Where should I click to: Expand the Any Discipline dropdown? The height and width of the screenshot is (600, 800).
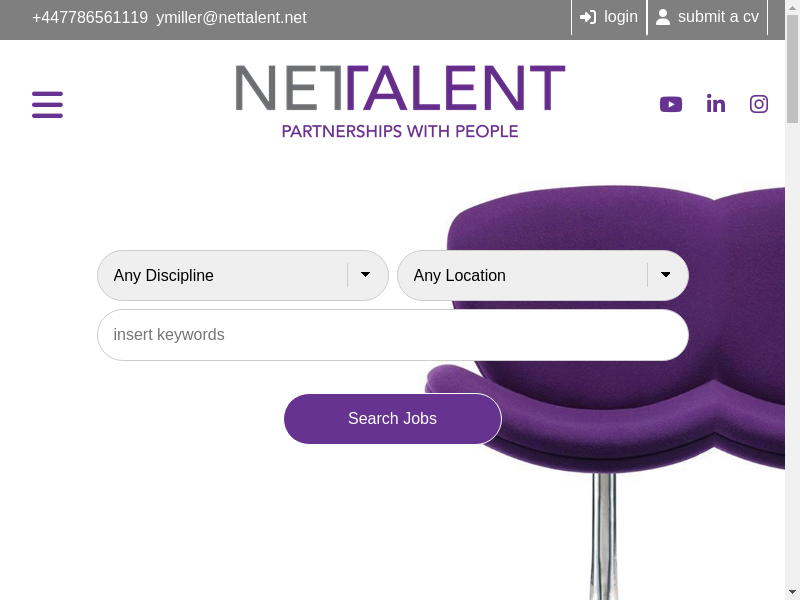pyautogui.click(x=230, y=275)
